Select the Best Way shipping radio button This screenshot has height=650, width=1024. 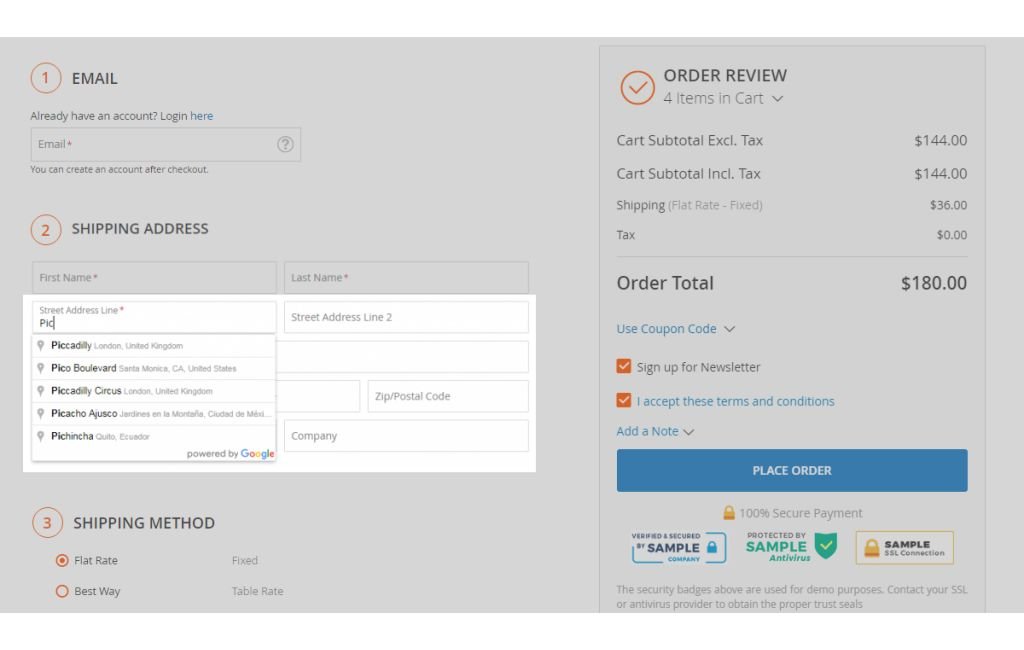pos(62,591)
